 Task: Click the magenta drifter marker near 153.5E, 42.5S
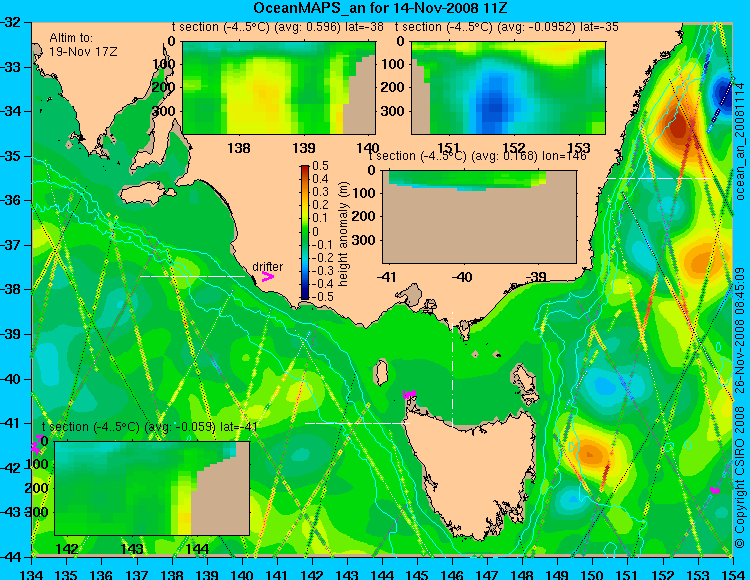coord(715,490)
